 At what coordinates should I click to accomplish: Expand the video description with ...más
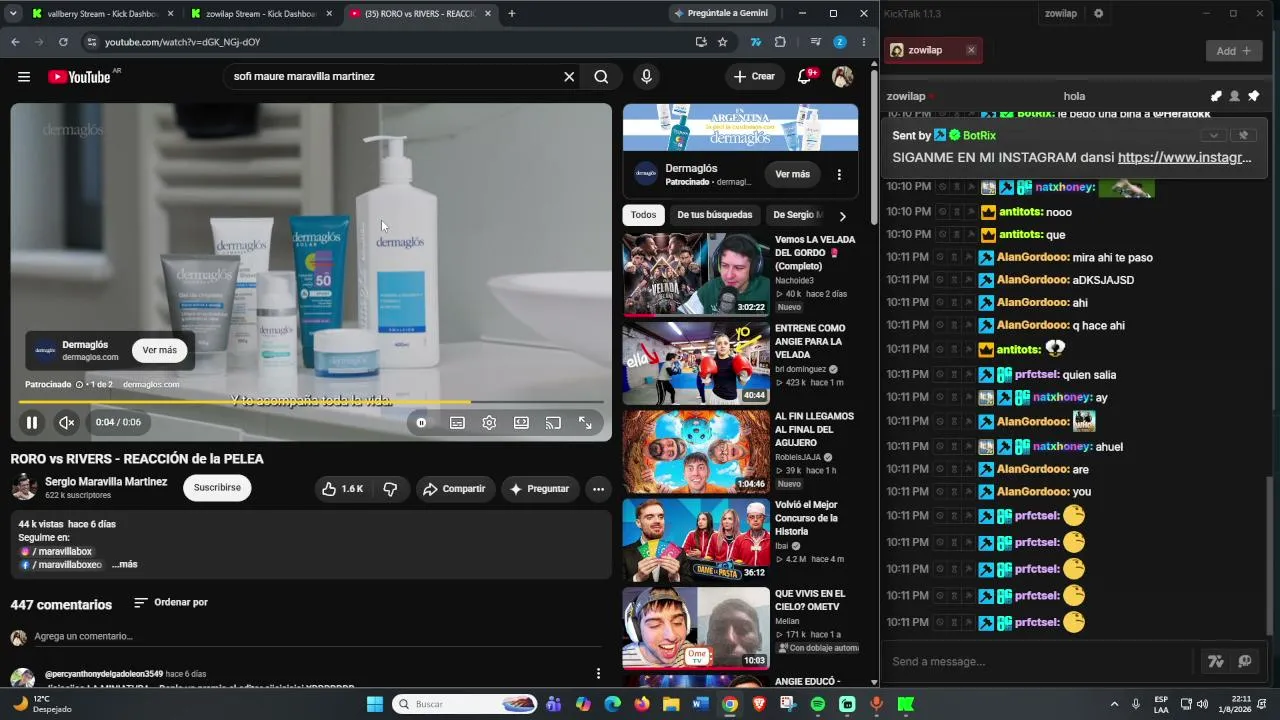click(x=125, y=565)
